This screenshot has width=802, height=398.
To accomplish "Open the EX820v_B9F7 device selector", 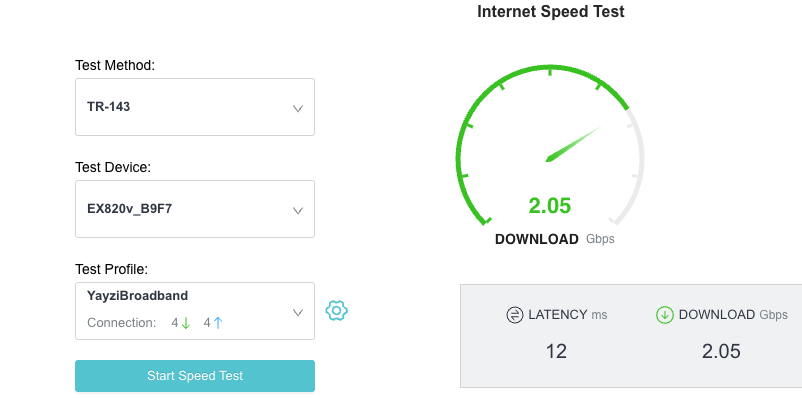I will coord(195,209).
